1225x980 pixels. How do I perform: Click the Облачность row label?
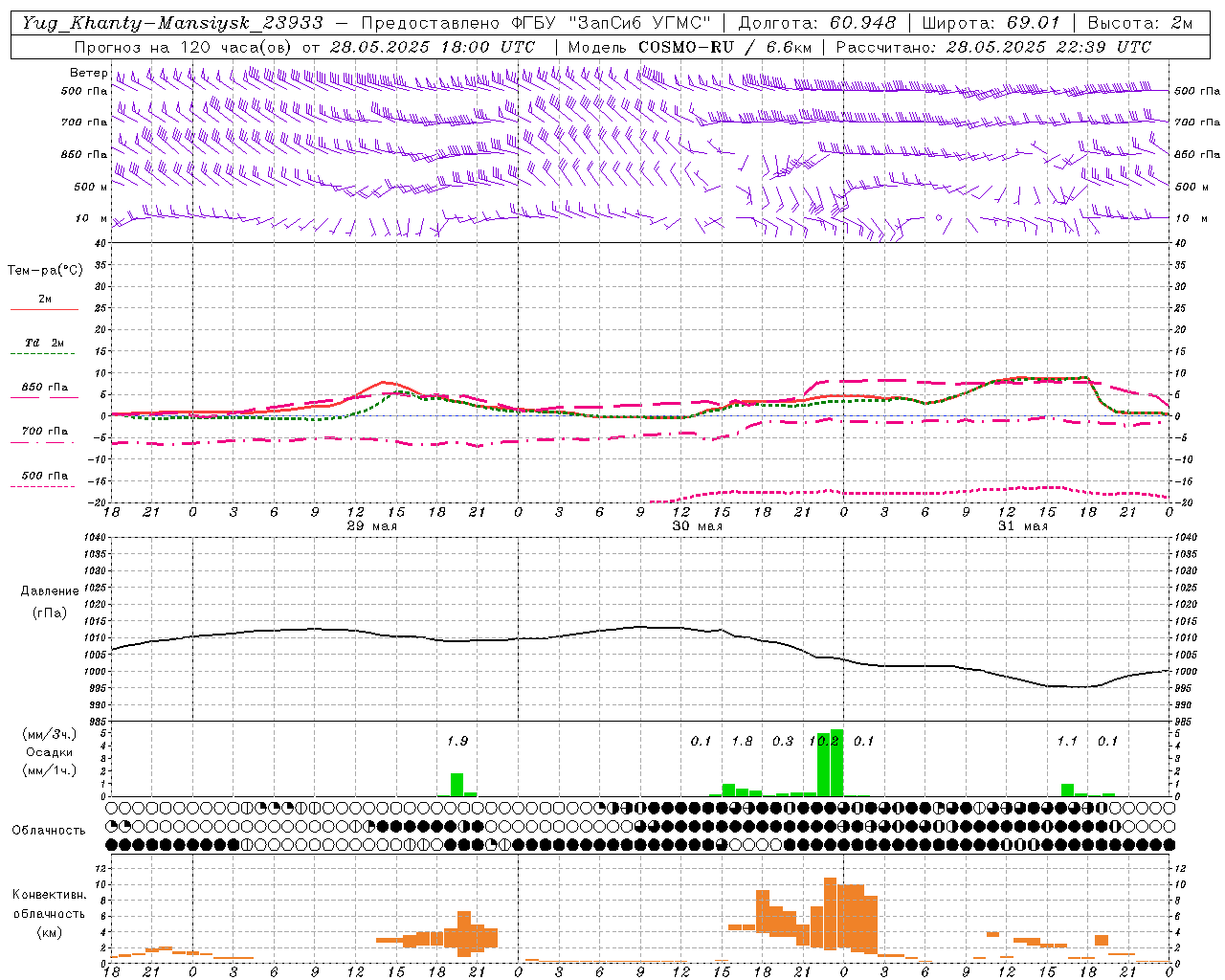[x=48, y=830]
